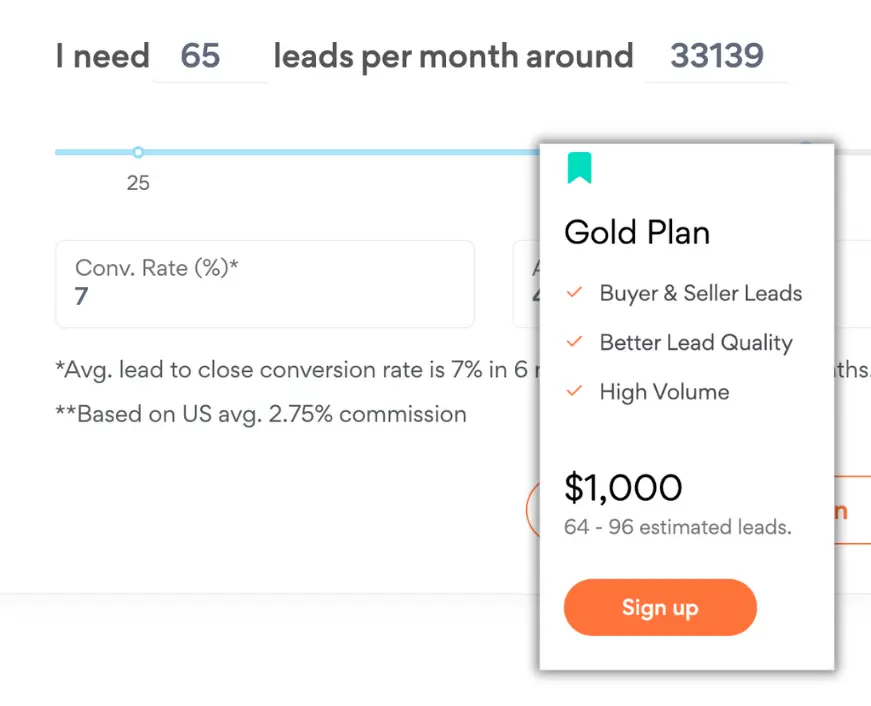Click the outlined orange button left of card

pos(533,509)
